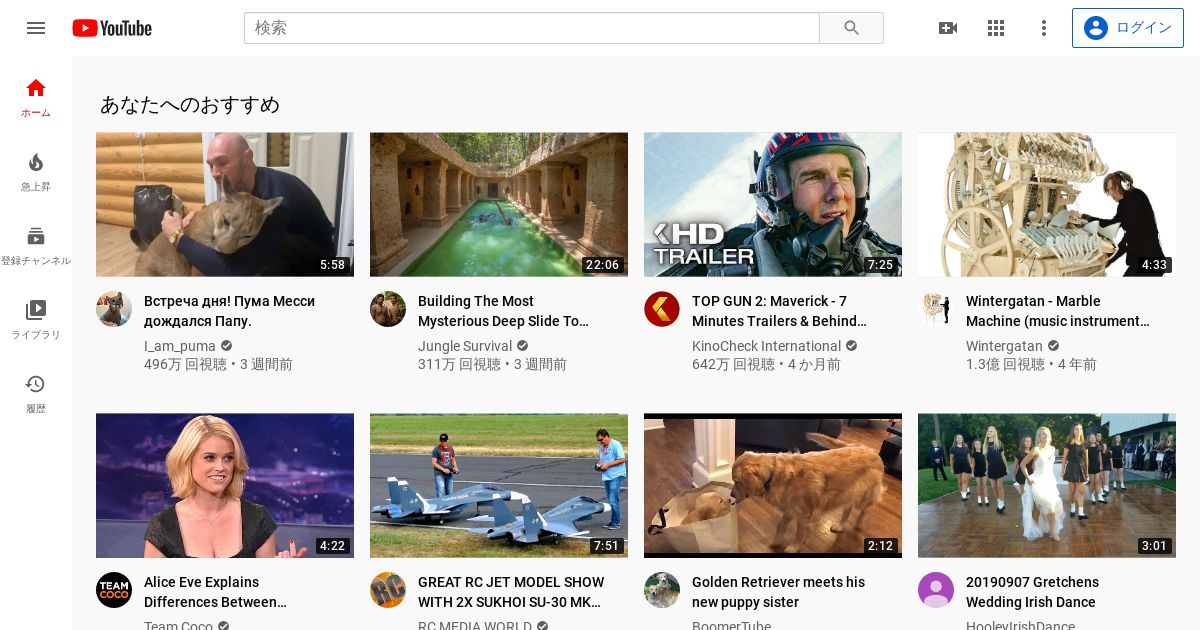Open title 'Alice Eve Explains Differences'

[215, 592]
